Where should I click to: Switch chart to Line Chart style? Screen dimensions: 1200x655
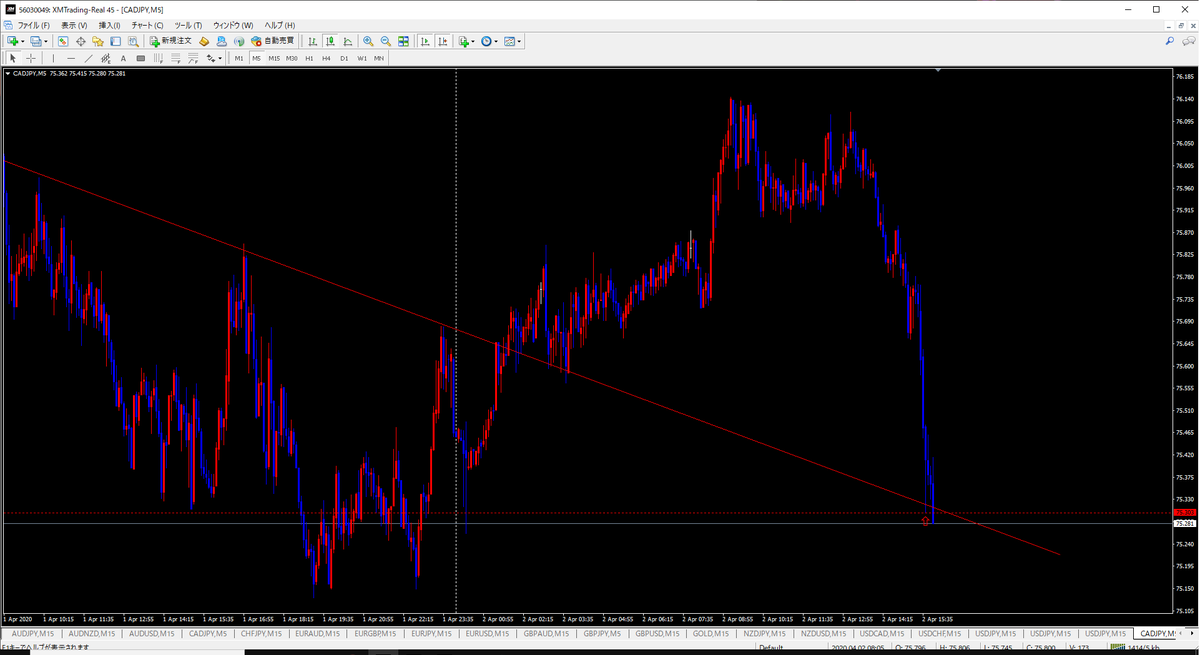[346, 41]
